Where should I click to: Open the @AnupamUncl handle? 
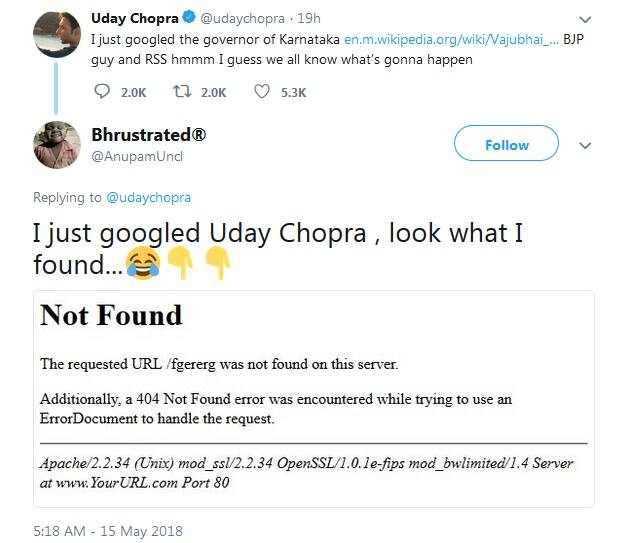137,157
